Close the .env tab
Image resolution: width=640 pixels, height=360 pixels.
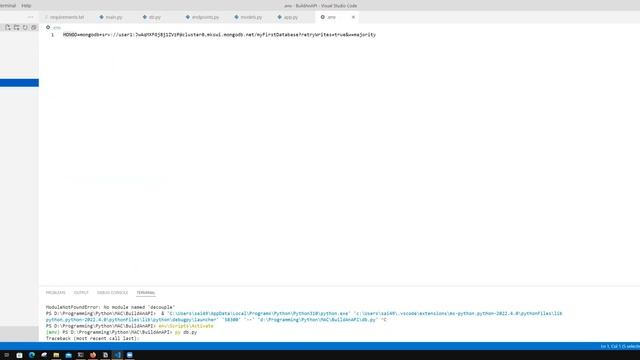[x=353, y=17]
